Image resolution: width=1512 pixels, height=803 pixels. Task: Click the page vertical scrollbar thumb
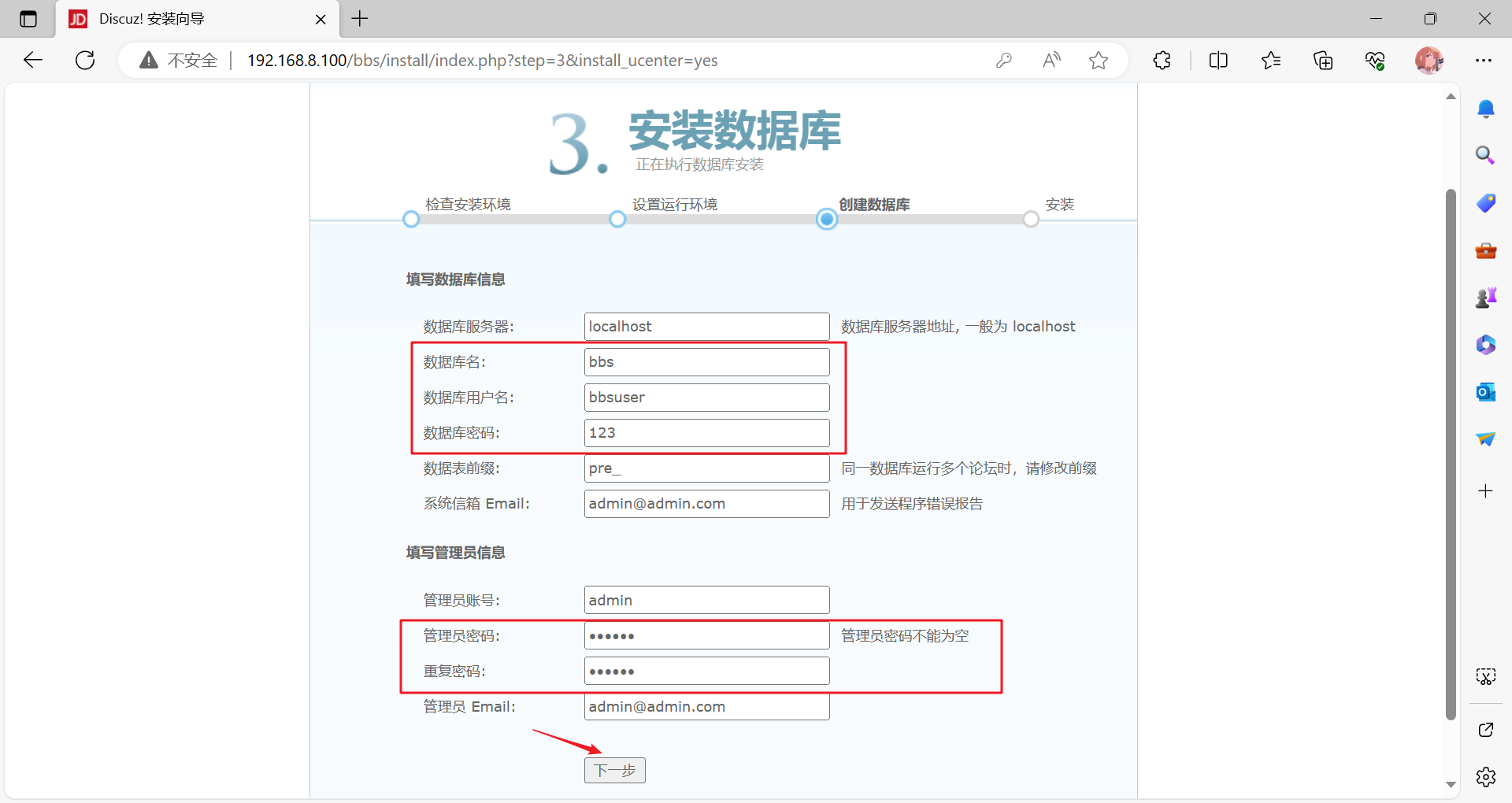click(x=1451, y=454)
